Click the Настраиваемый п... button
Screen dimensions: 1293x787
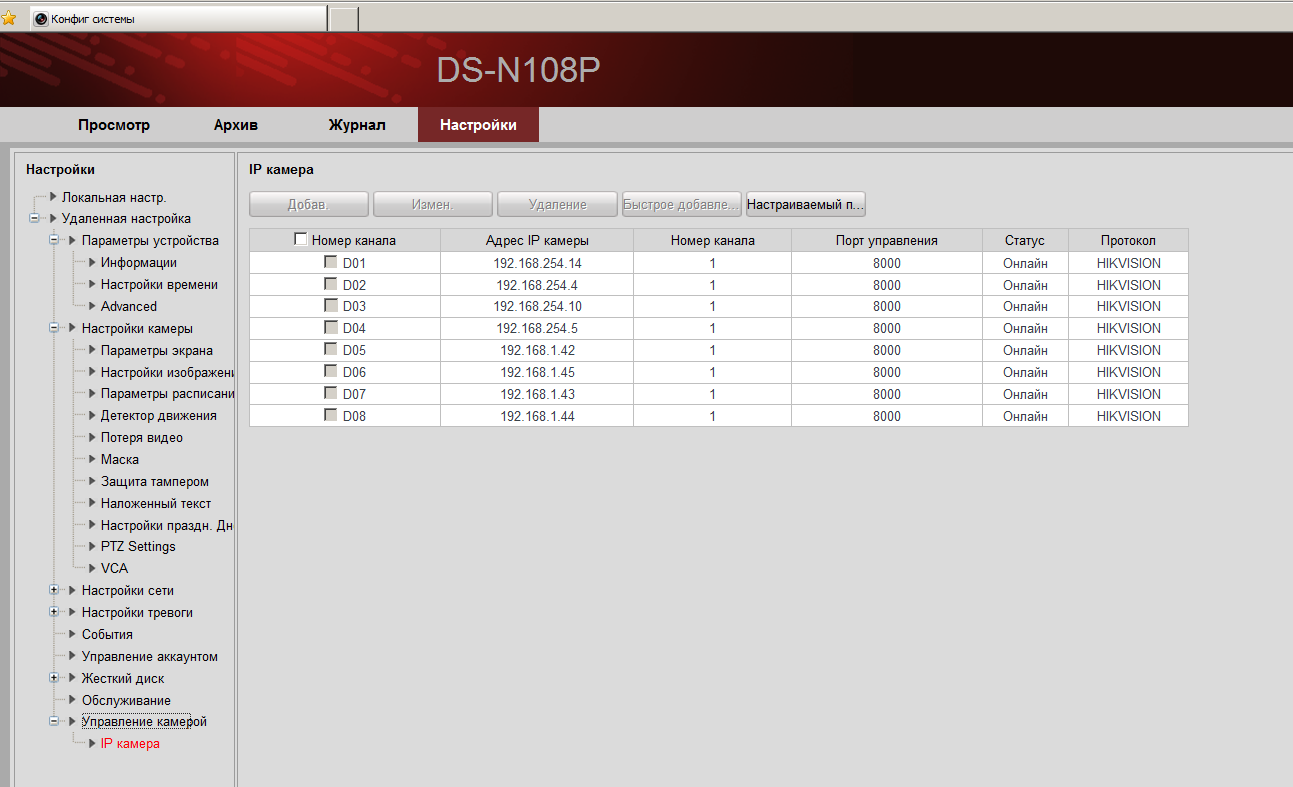805,204
